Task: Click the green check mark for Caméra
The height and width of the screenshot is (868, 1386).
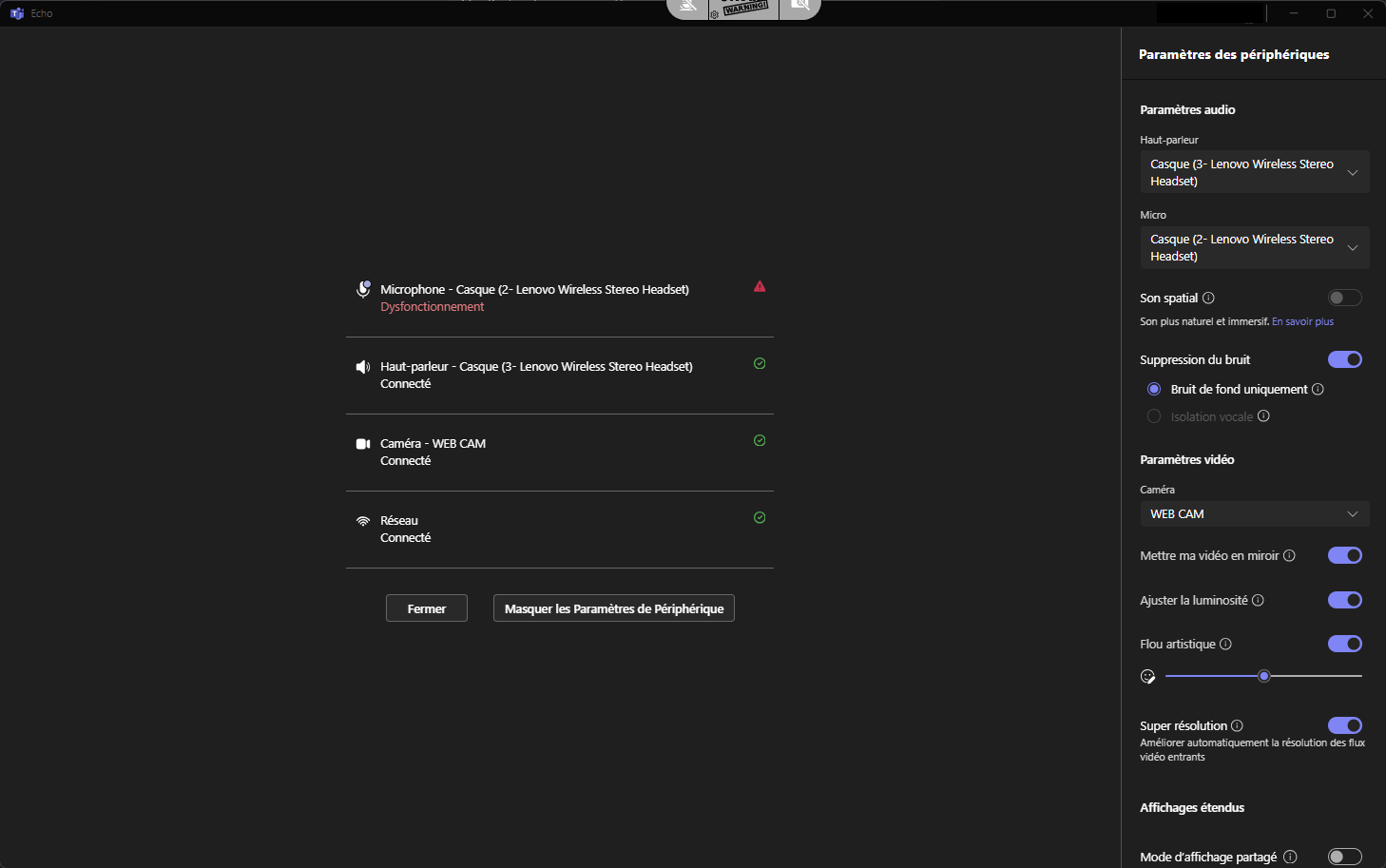Action: point(760,440)
